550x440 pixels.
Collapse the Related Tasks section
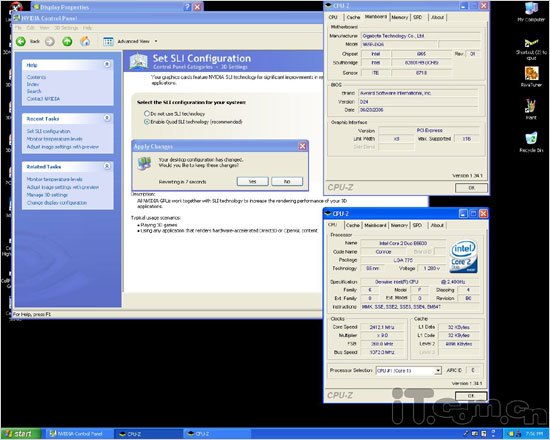click(x=107, y=166)
